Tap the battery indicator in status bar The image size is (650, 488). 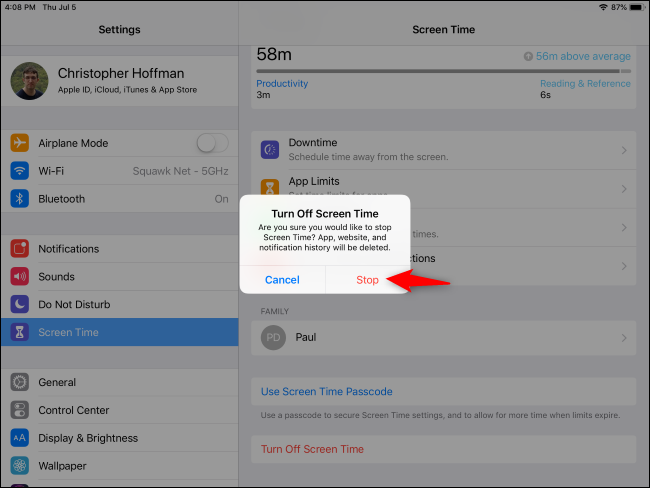tap(636, 7)
